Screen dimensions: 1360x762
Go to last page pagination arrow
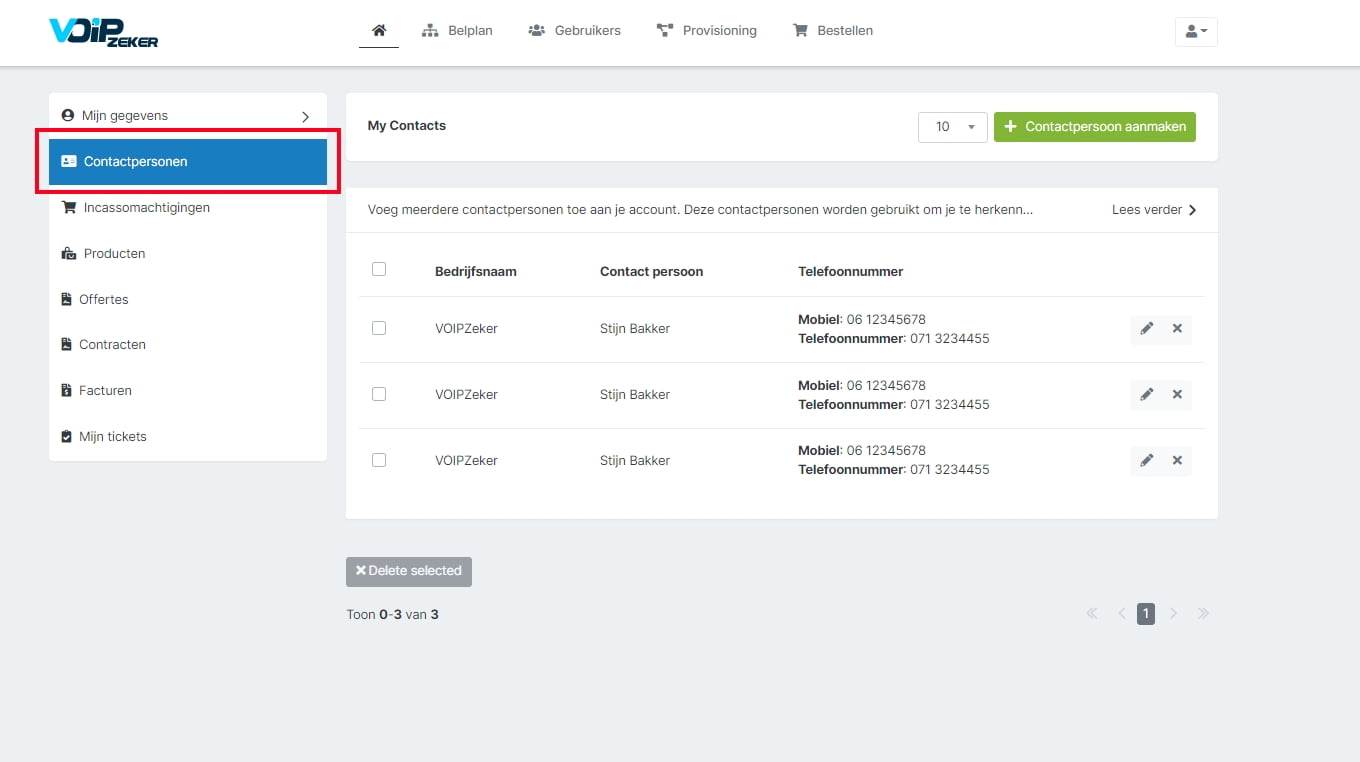(1203, 614)
